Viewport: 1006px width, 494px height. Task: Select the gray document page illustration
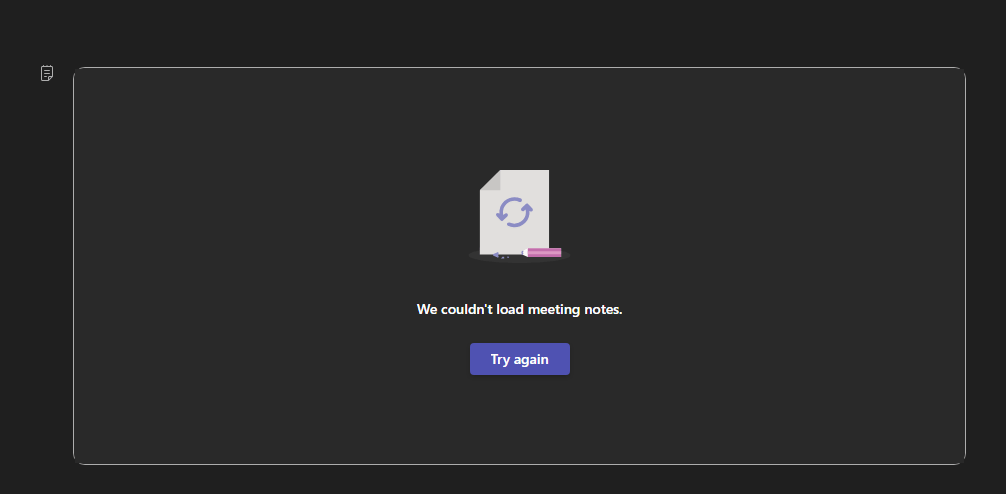click(515, 212)
